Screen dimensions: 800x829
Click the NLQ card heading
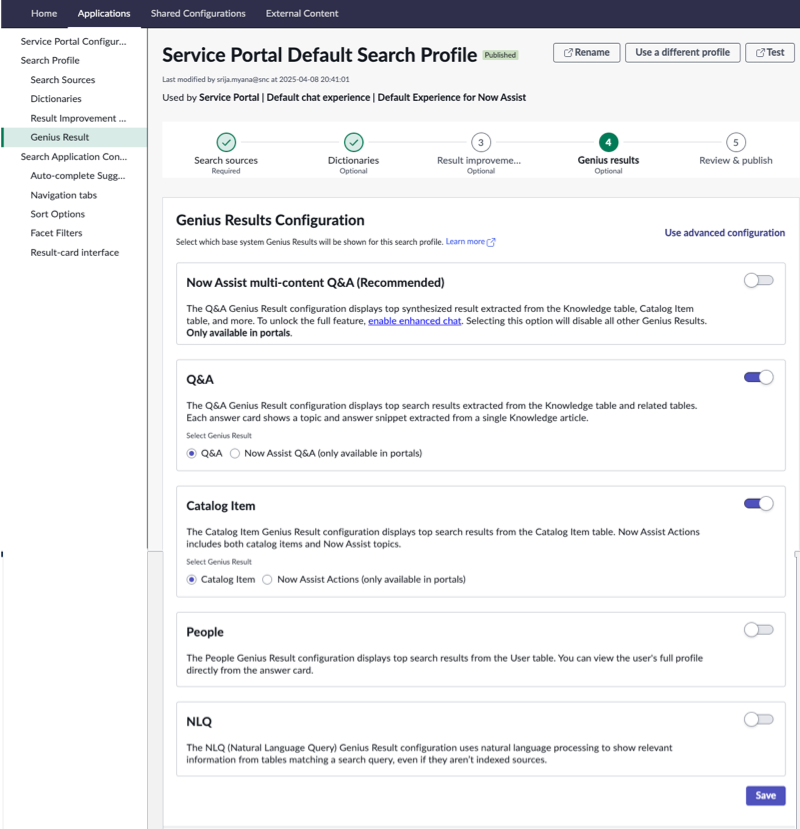(199, 722)
